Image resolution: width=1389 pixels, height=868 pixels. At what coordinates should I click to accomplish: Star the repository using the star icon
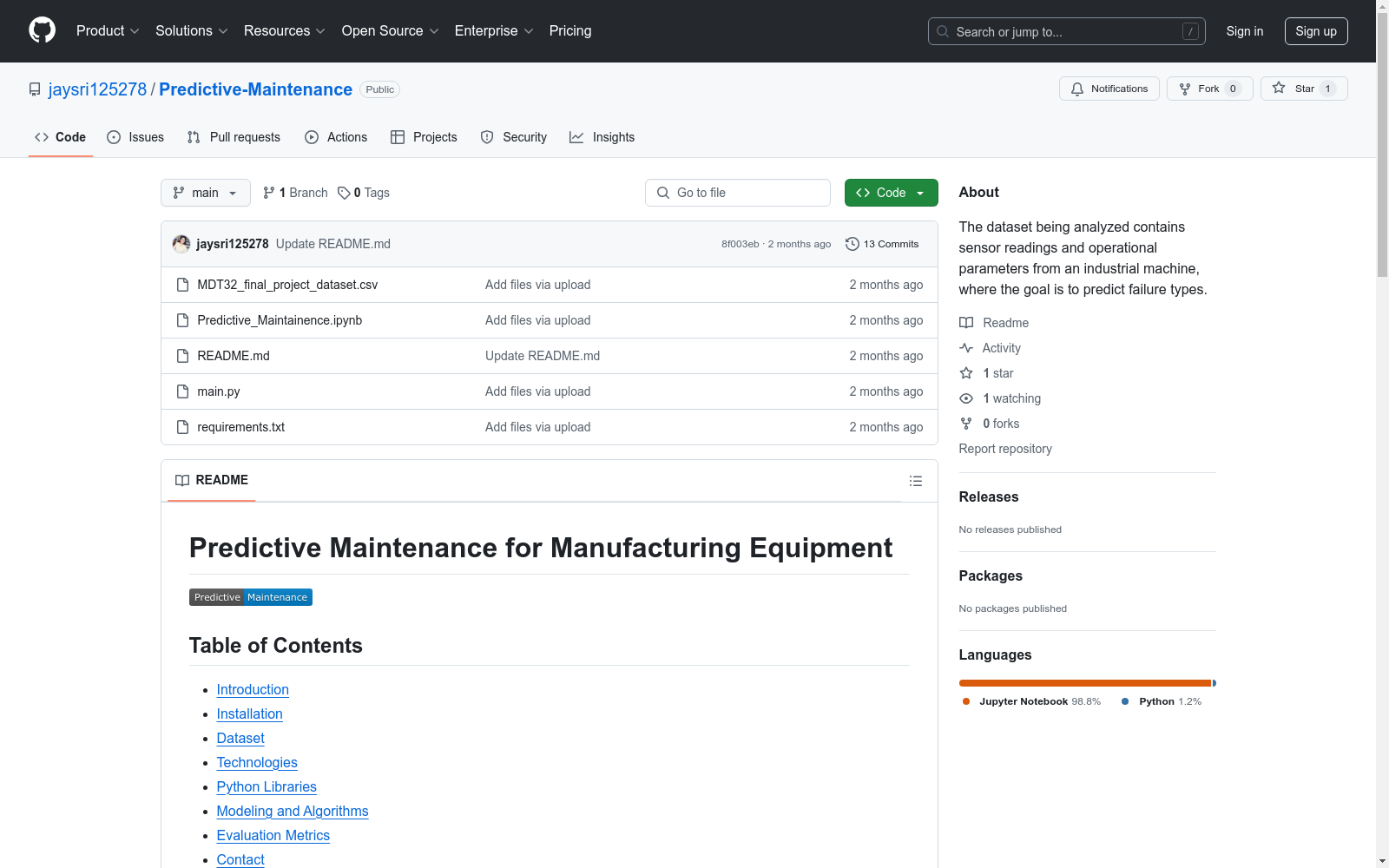pos(1279,88)
